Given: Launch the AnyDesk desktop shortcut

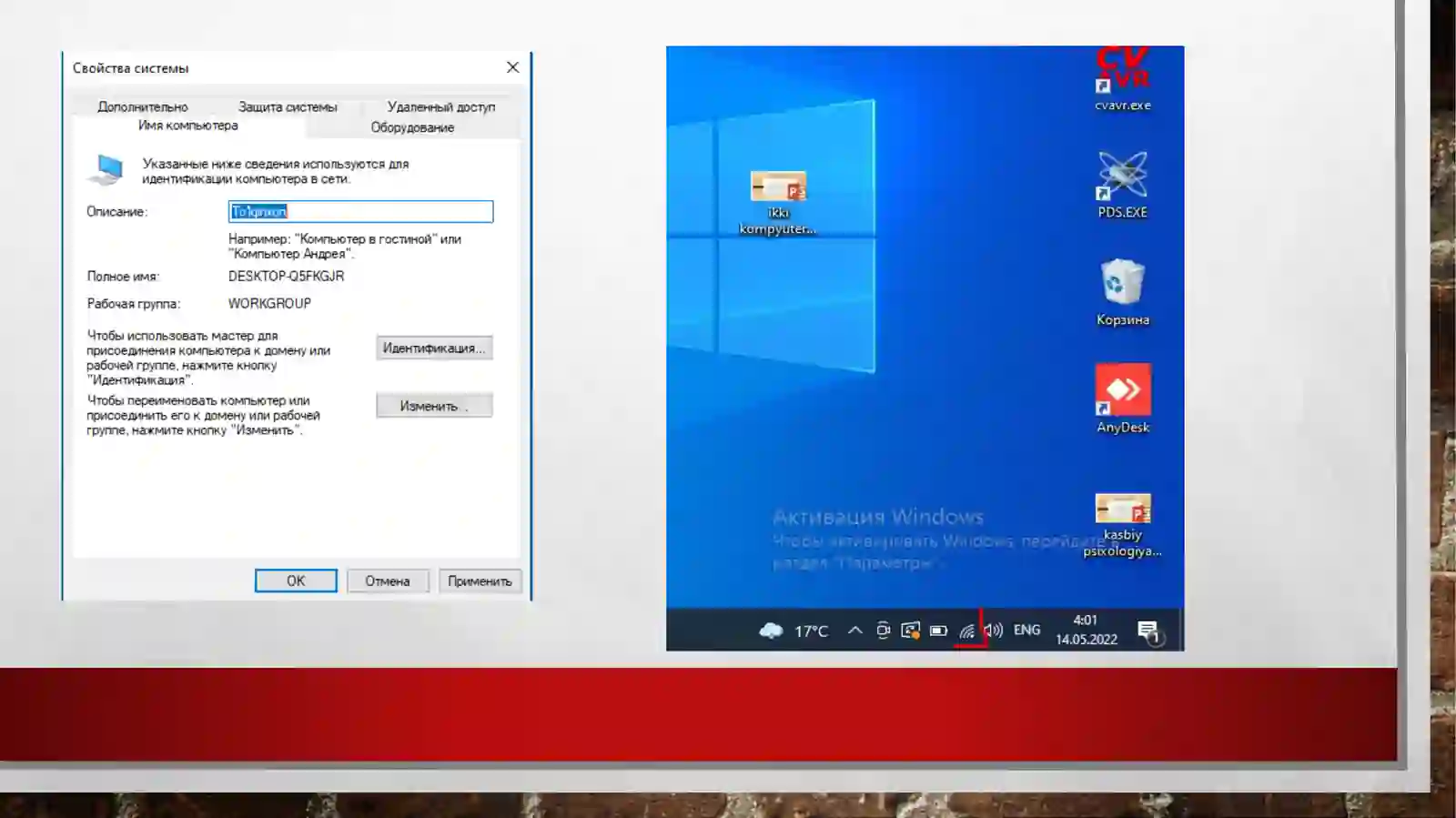Looking at the screenshot, I should [1123, 399].
